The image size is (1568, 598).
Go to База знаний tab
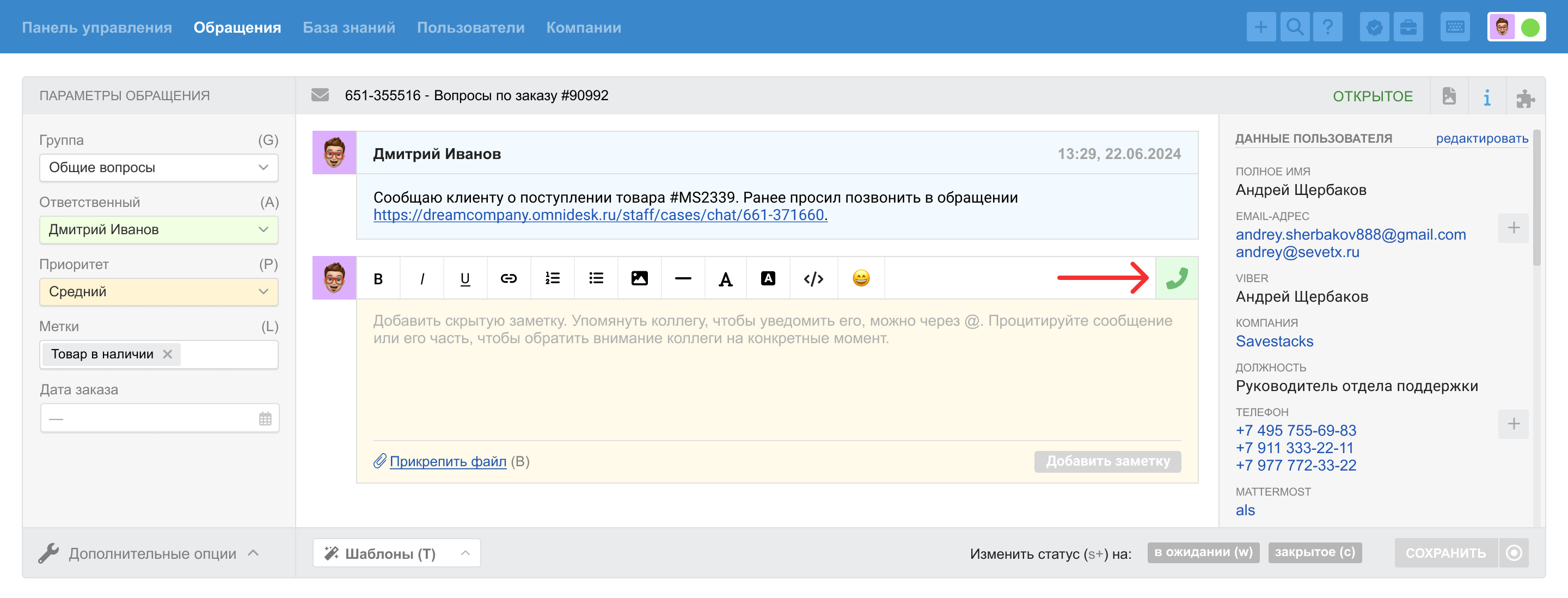349,27
